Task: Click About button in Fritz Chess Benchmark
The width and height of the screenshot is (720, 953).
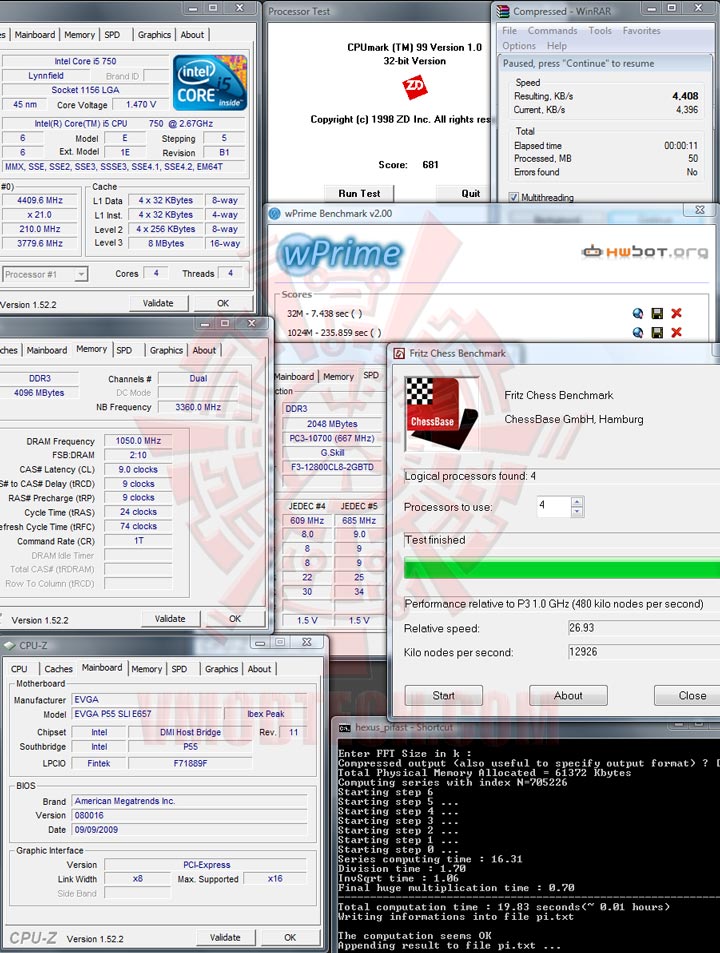Action: 568,695
